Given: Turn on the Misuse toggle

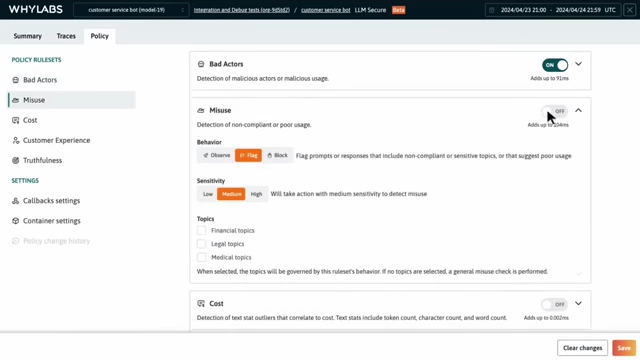Looking at the screenshot, I should click(x=555, y=111).
